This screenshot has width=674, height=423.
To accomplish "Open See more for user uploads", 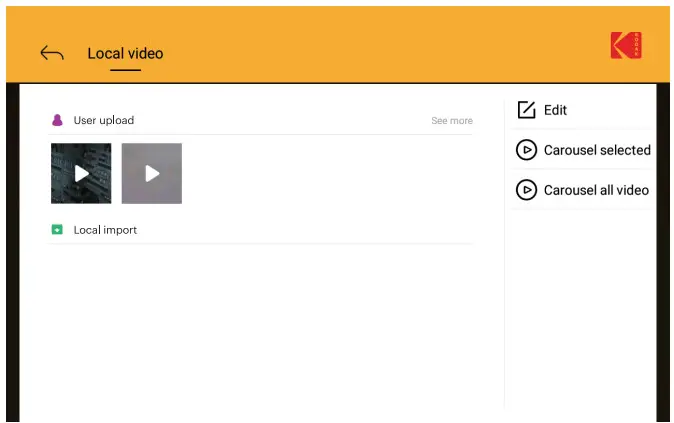I will coord(452,121).
